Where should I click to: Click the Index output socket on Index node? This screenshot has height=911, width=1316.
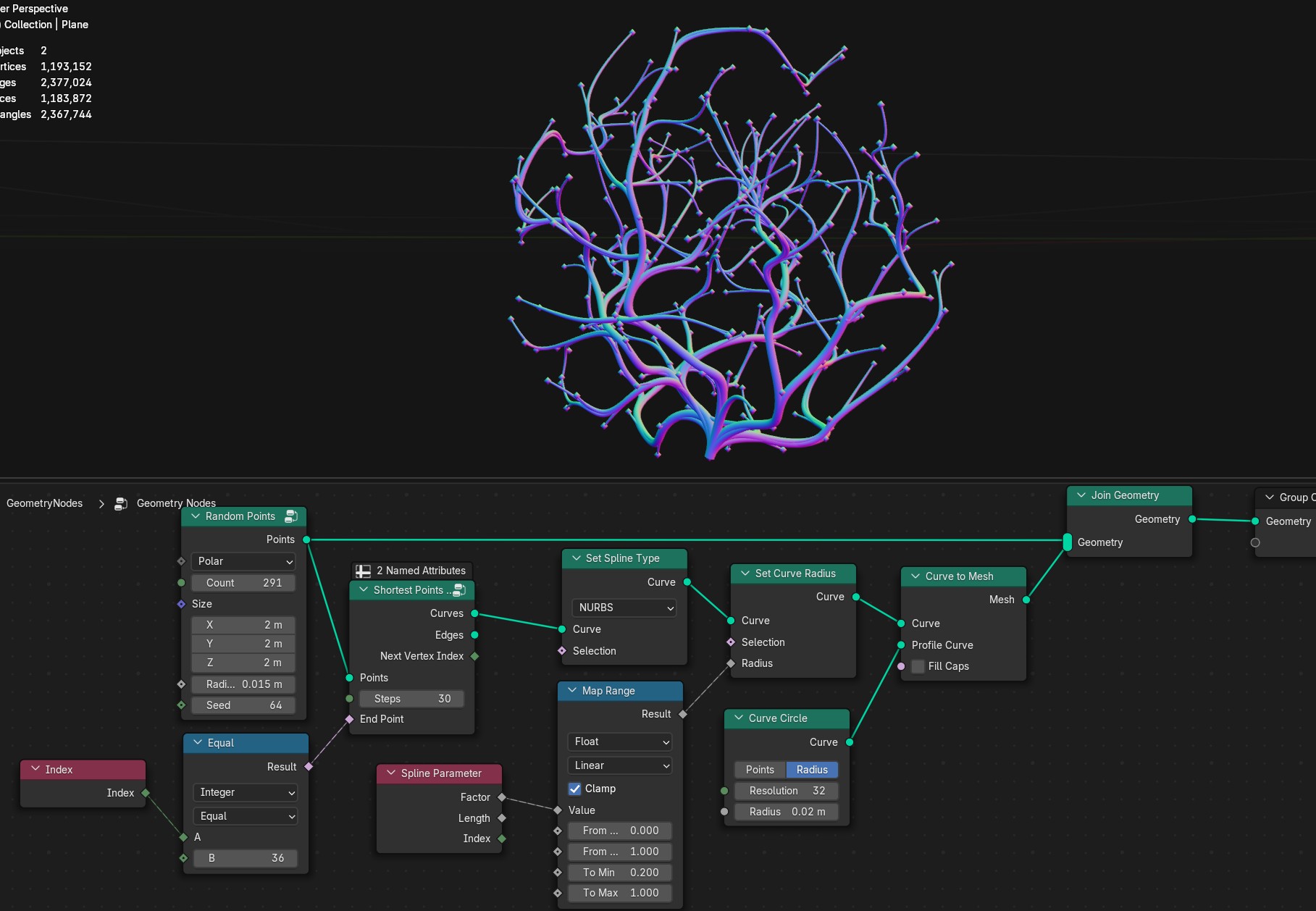pos(146,793)
